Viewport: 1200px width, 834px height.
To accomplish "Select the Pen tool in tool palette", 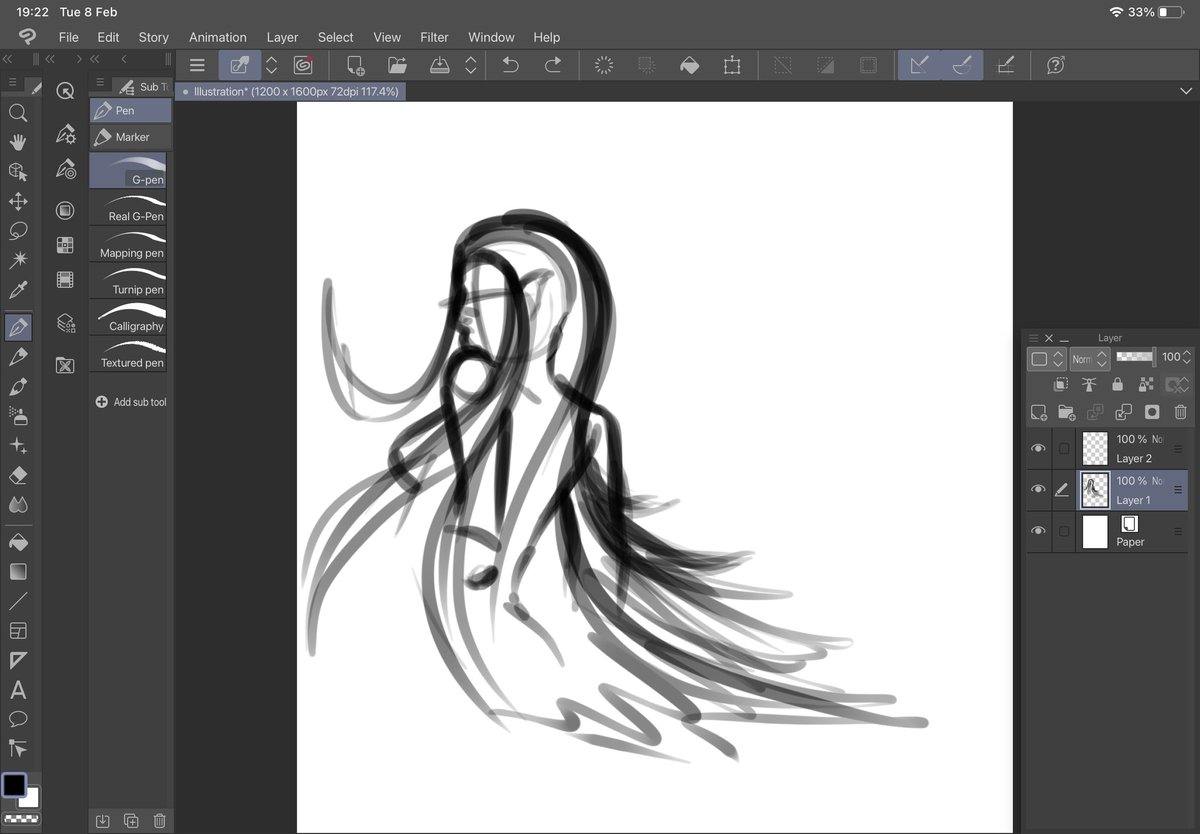I will coord(17,327).
